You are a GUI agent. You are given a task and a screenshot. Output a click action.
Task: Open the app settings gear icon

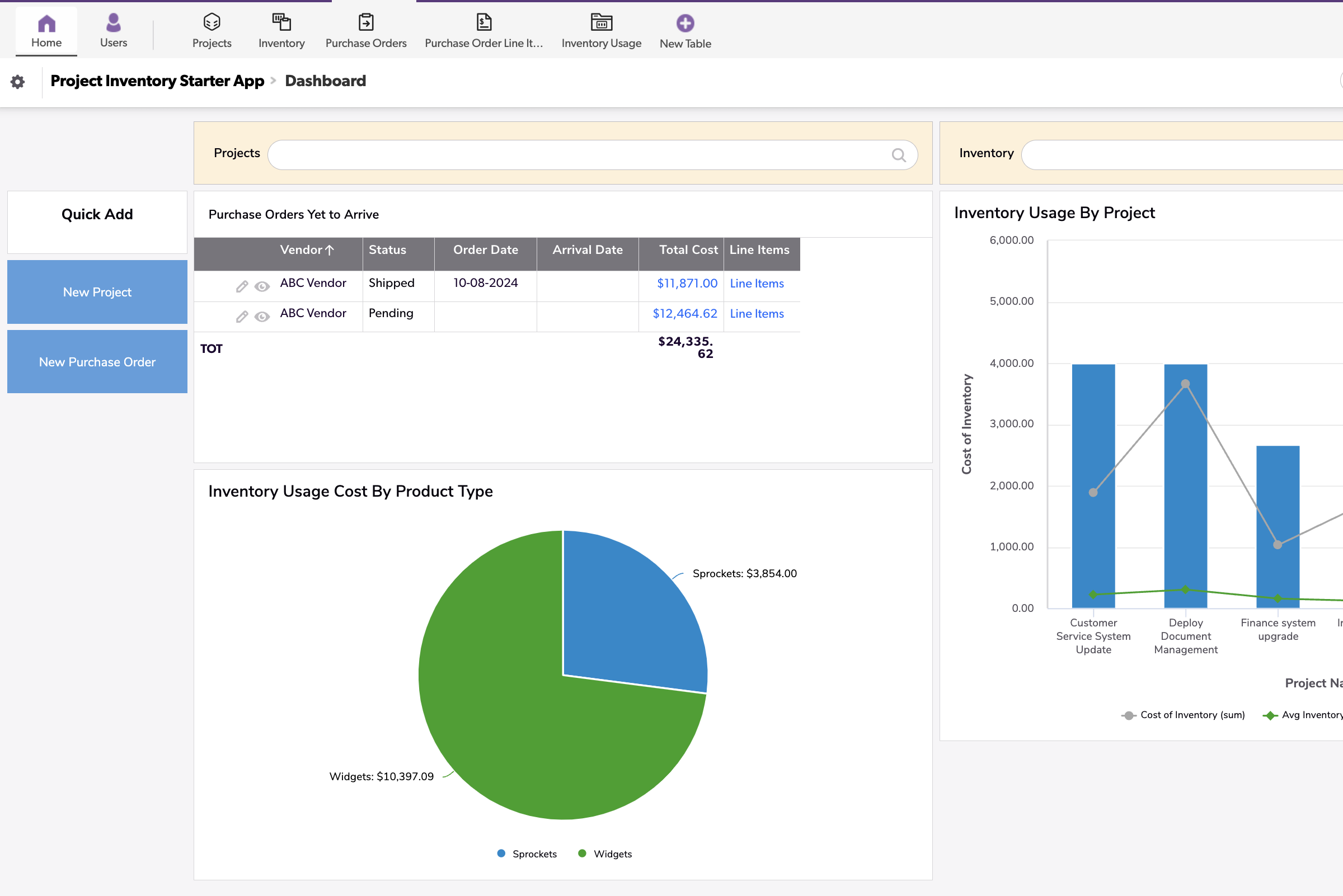[18, 82]
